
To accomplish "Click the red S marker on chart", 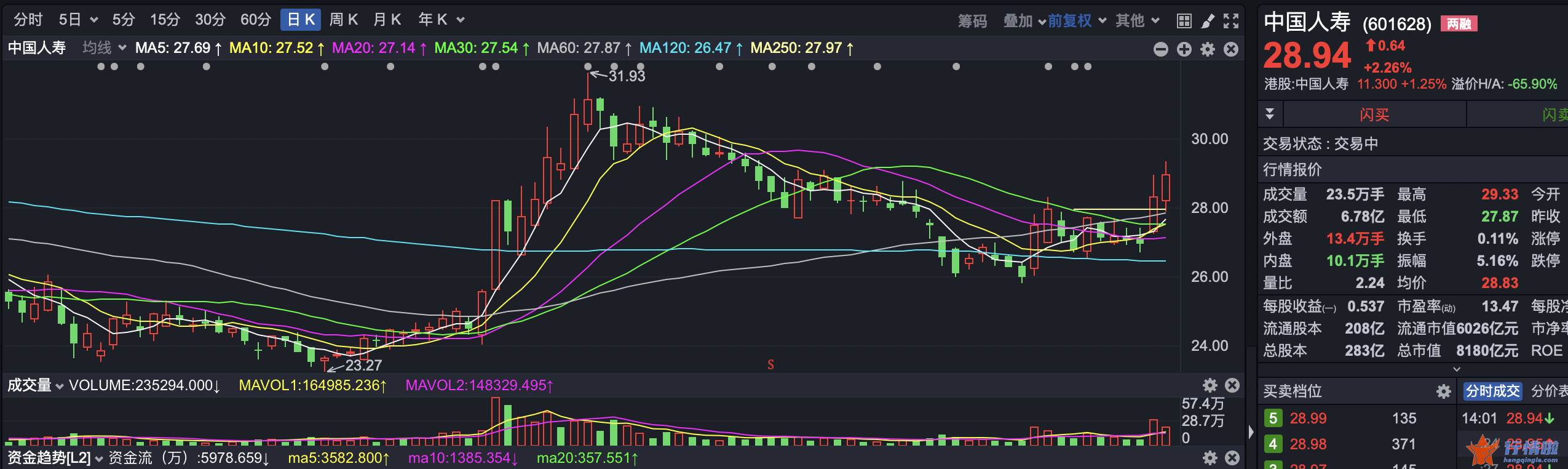I will point(770,365).
